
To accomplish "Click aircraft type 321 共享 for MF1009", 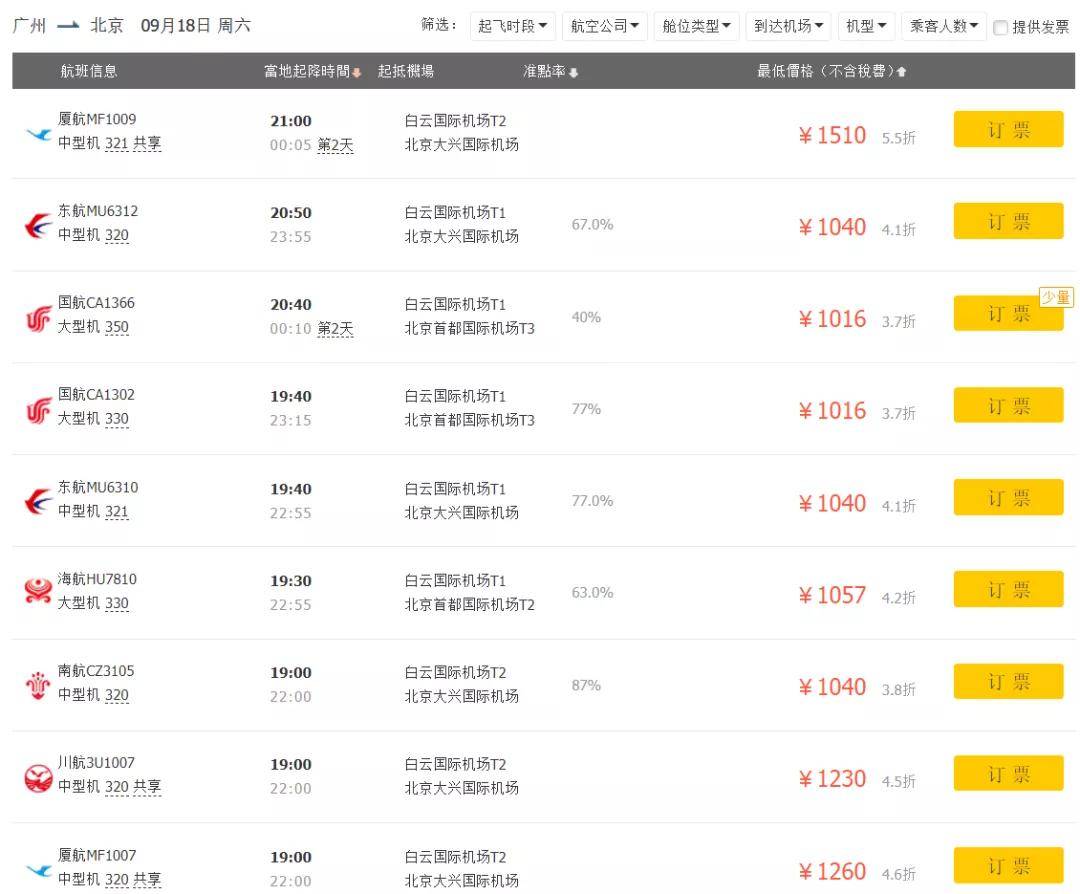I will (x=133, y=143).
